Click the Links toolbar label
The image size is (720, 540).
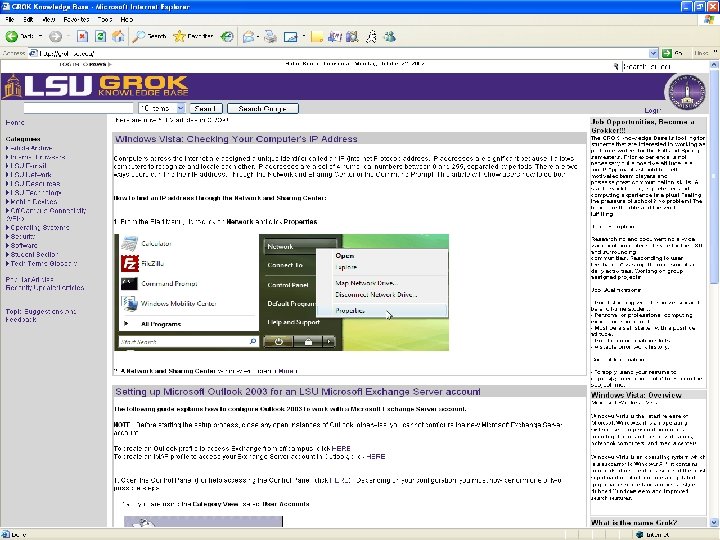pos(701,53)
